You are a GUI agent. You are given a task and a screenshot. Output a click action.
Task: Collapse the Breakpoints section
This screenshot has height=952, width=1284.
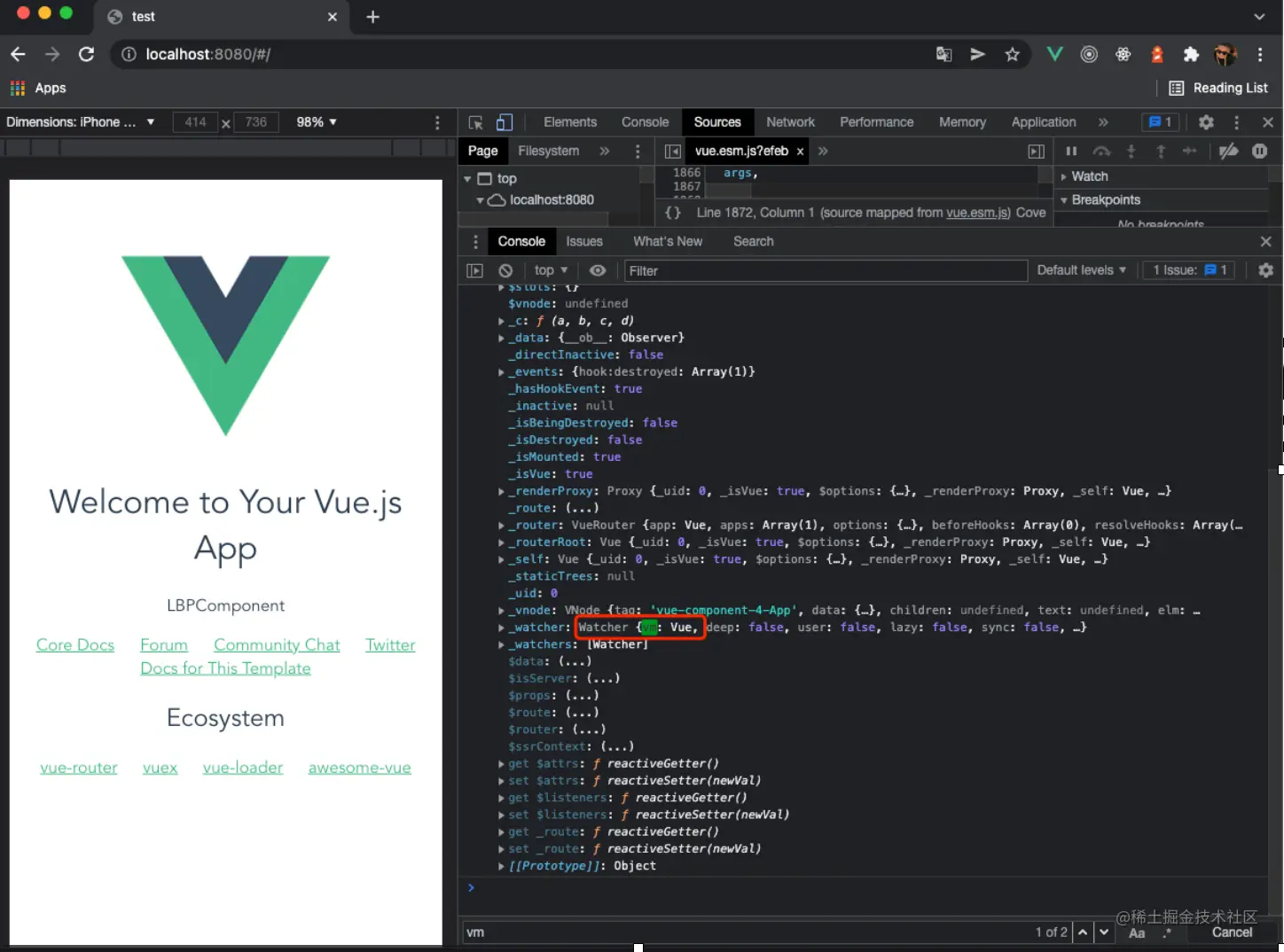(1064, 200)
